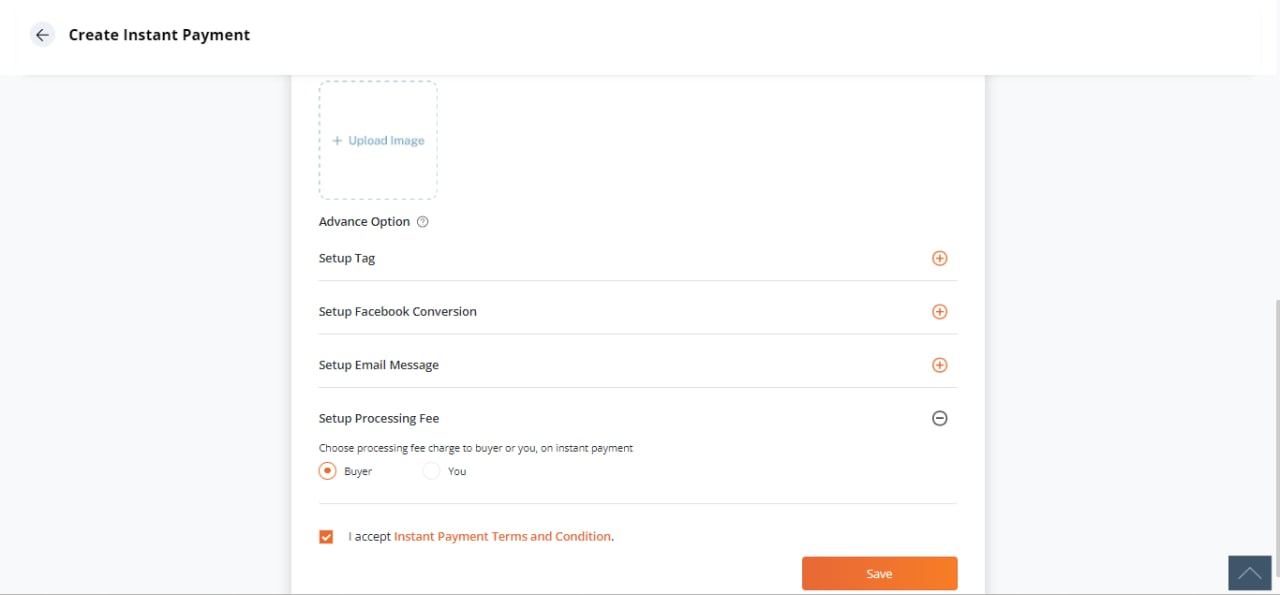Click the plus icon in Upload Image
1280x595 pixels.
click(337, 141)
